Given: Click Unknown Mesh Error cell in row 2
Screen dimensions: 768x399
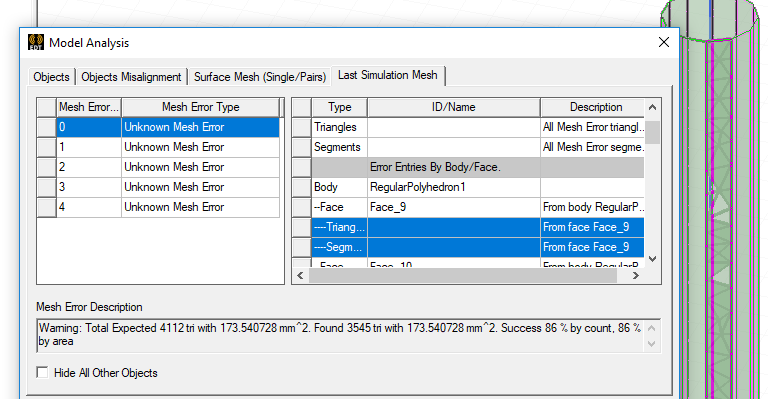Looking at the screenshot, I should [x=200, y=167].
